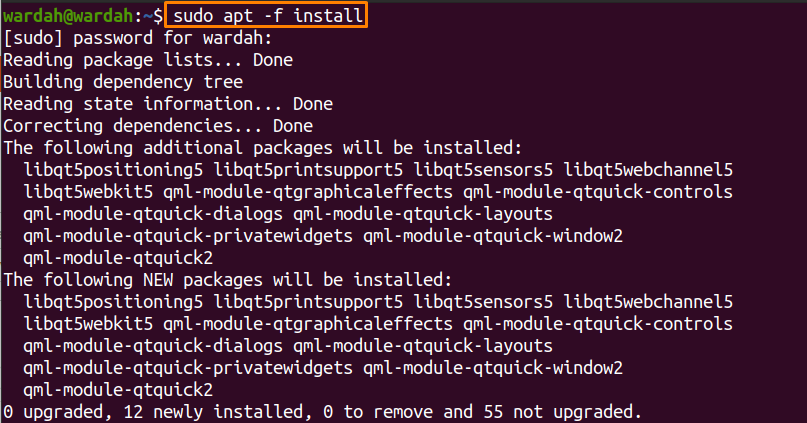The height and width of the screenshot is (423, 807).
Task: Click the first libqt5webchannel5 package name
Action: (648, 170)
